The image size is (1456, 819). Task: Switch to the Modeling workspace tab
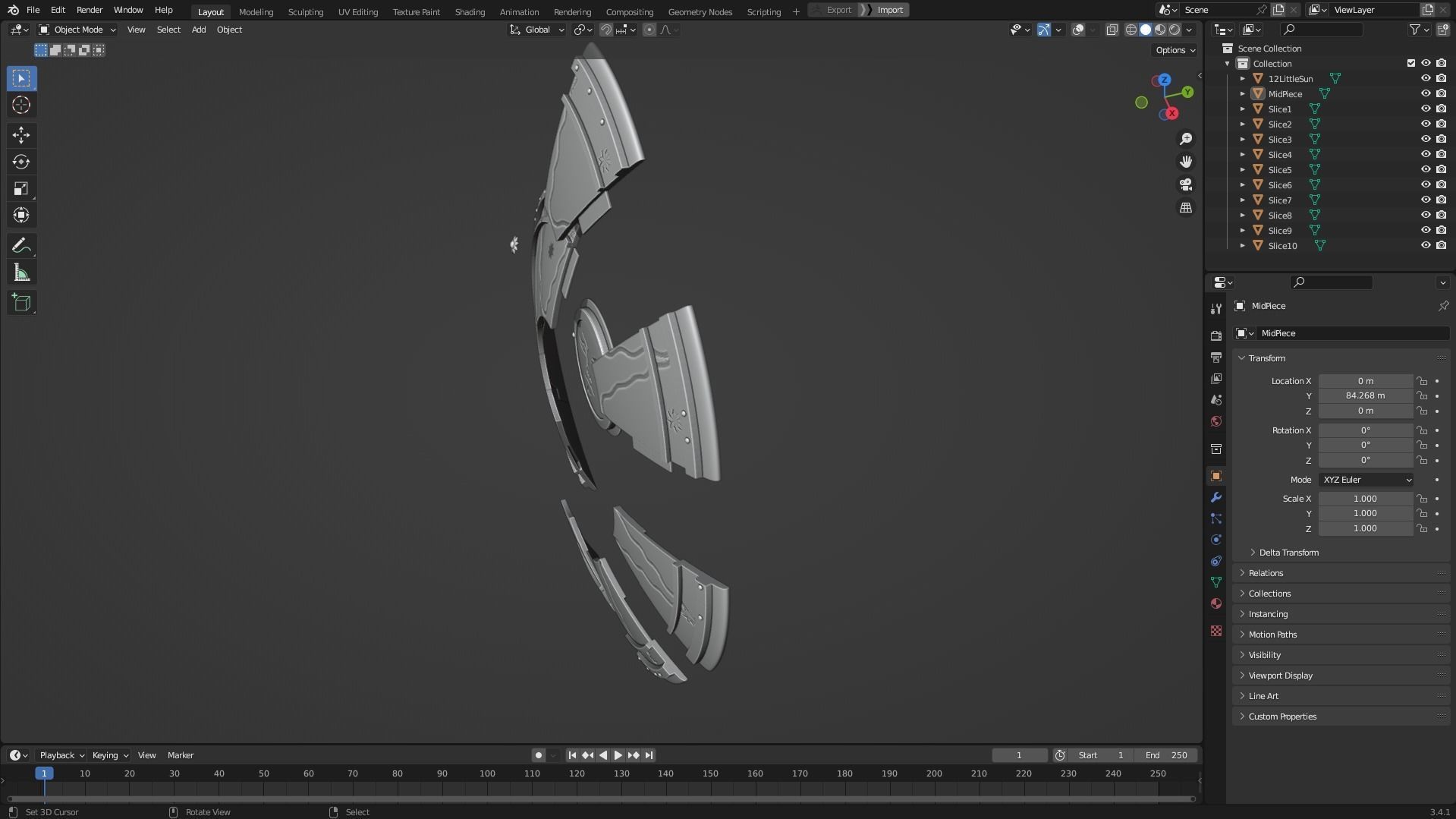pos(256,12)
